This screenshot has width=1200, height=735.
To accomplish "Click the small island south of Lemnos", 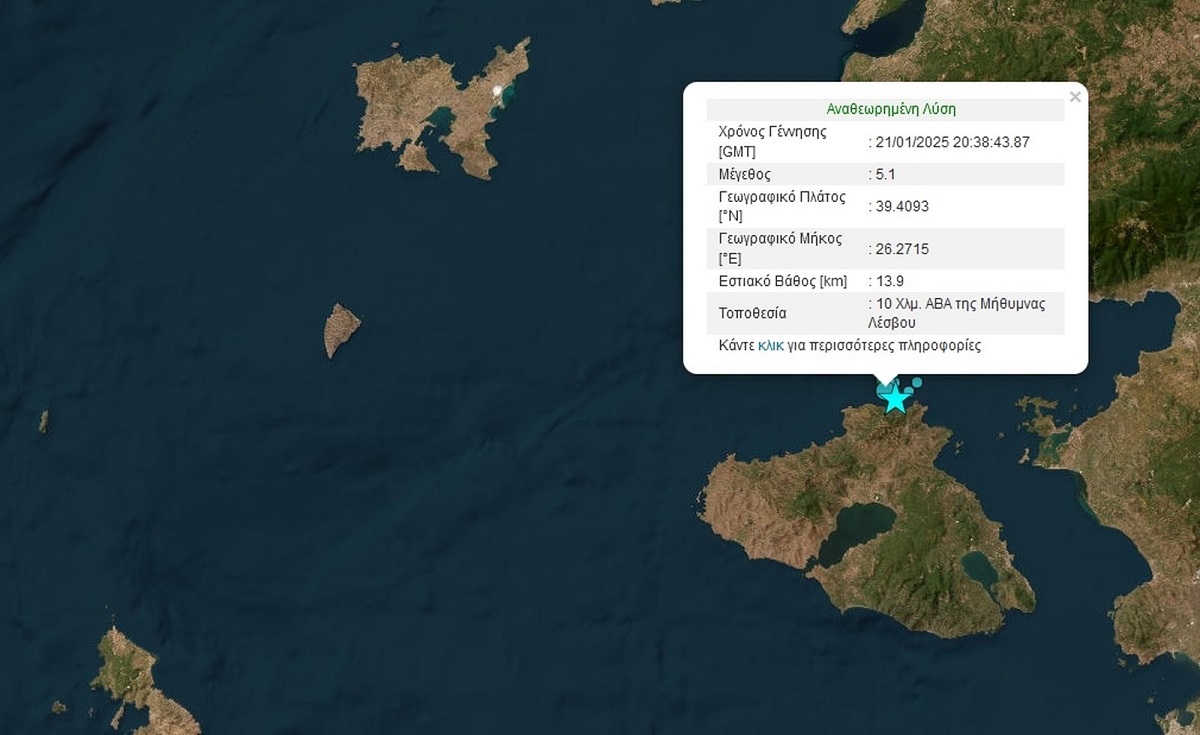I will (x=340, y=329).
